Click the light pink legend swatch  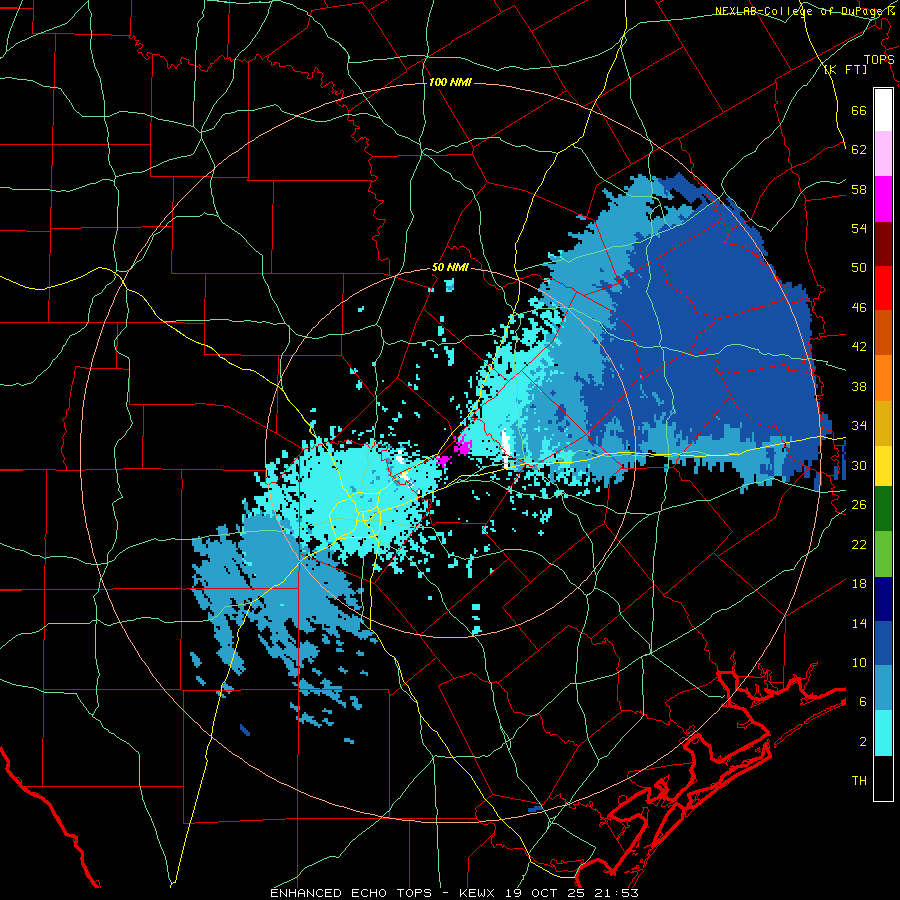tap(883, 153)
